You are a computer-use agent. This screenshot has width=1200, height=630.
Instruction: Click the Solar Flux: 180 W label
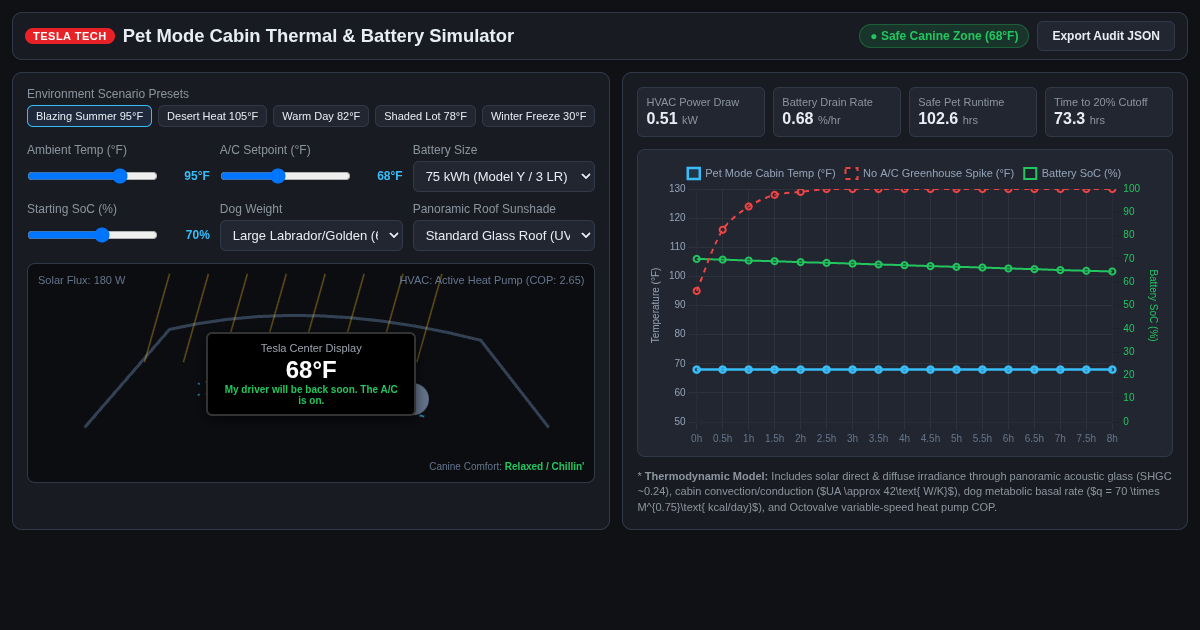(x=82, y=280)
